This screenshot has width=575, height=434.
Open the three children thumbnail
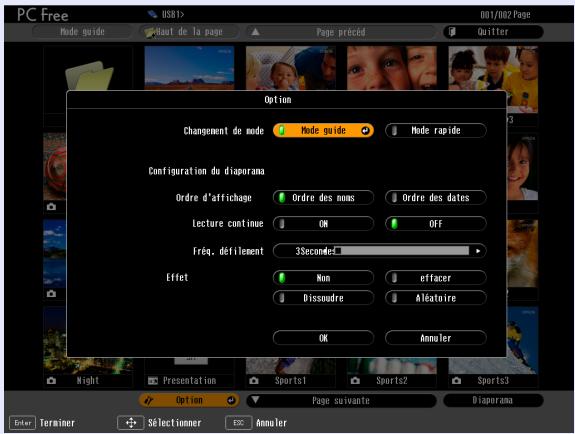493,79
